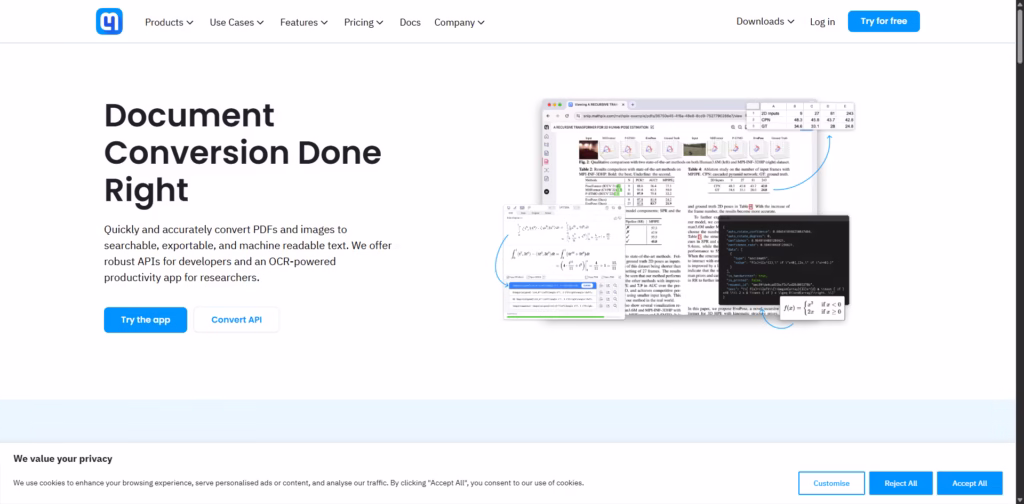The image size is (1024, 504).
Task: Open the Use Cases dropdown
Action: click(237, 22)
